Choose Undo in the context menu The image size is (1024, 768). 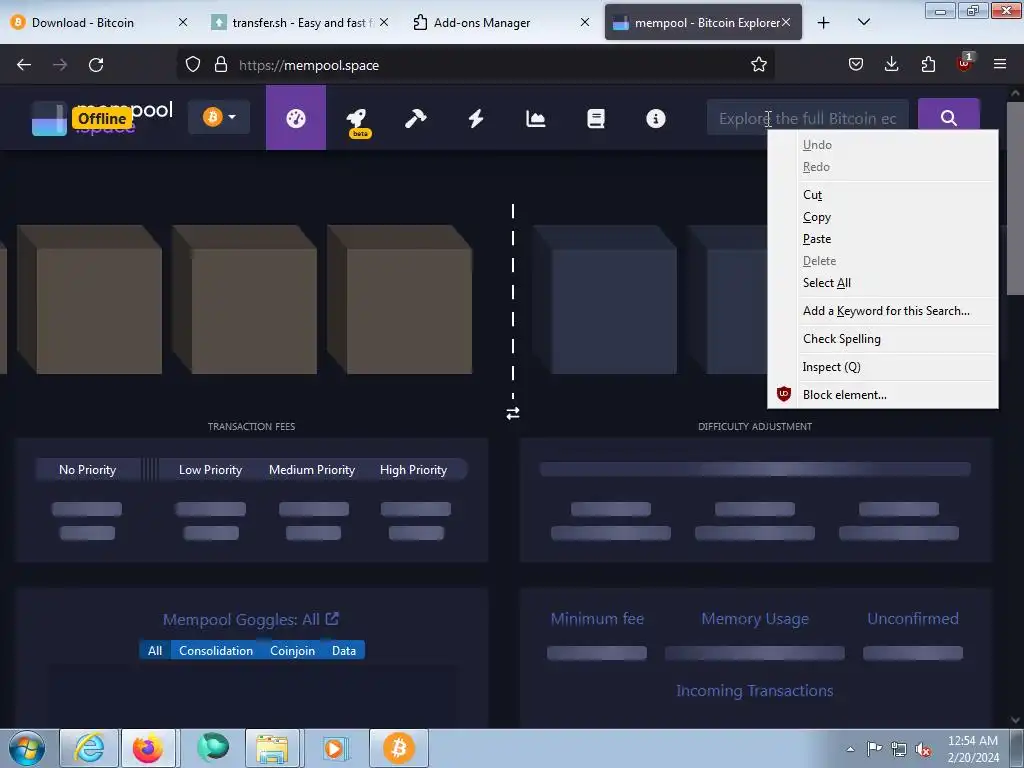click(x=883, y=145)
